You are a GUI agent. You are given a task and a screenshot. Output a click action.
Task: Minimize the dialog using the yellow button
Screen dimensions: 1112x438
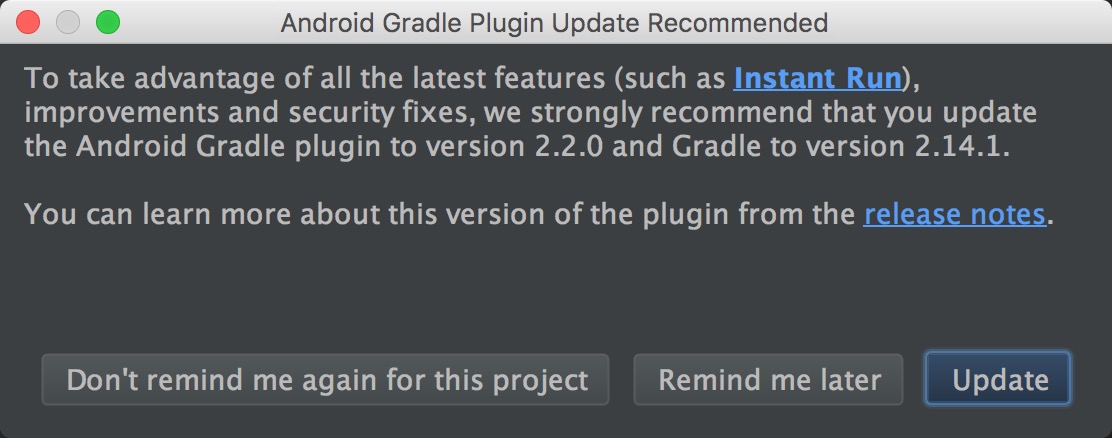click(68, 22)
